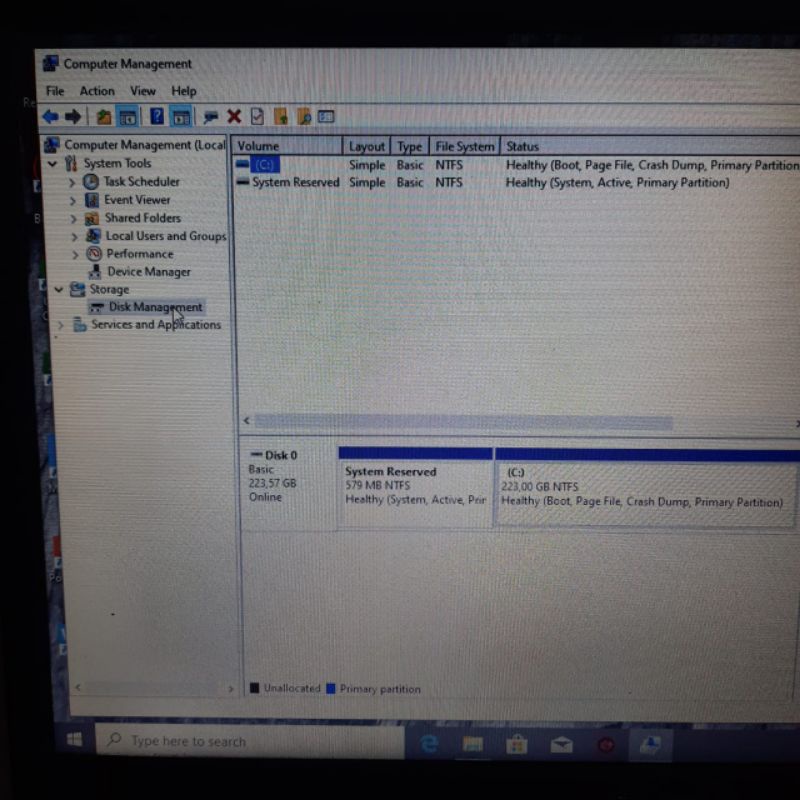This screenshot has width=800, height=800.
Task: Select (C:) 223,00 GB partition block
Action: (645, 488)
